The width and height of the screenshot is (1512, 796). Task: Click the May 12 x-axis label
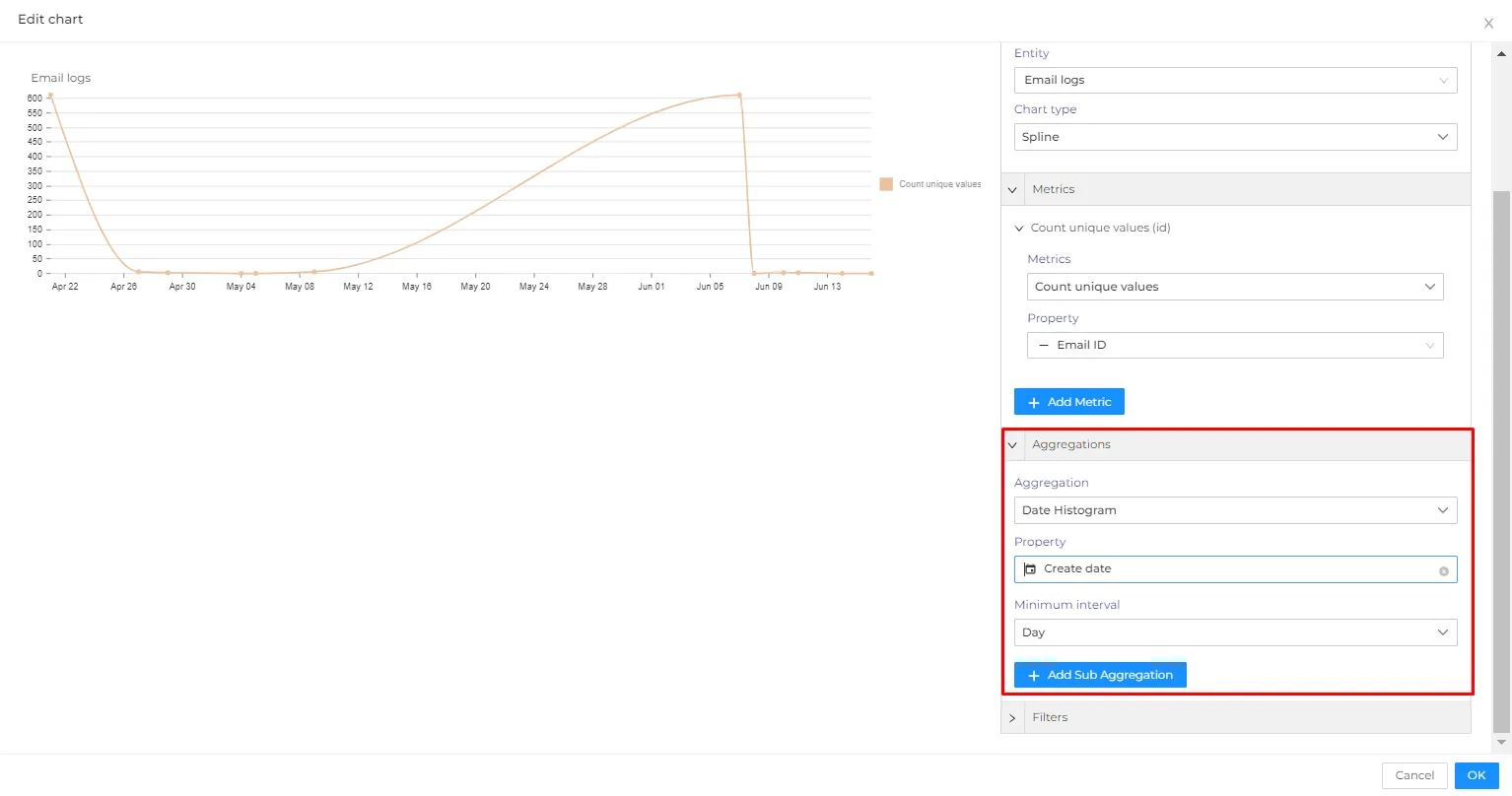(x=358, y=287)
